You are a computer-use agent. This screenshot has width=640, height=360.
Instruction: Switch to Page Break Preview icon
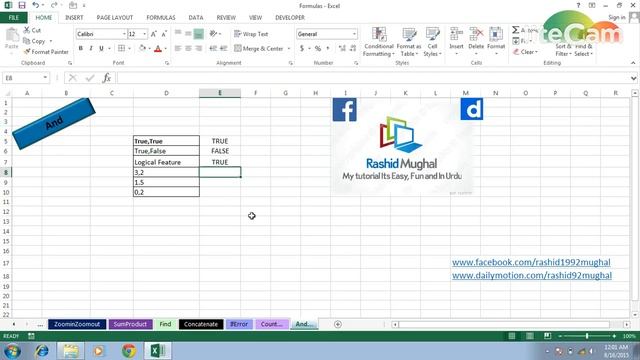547,336
